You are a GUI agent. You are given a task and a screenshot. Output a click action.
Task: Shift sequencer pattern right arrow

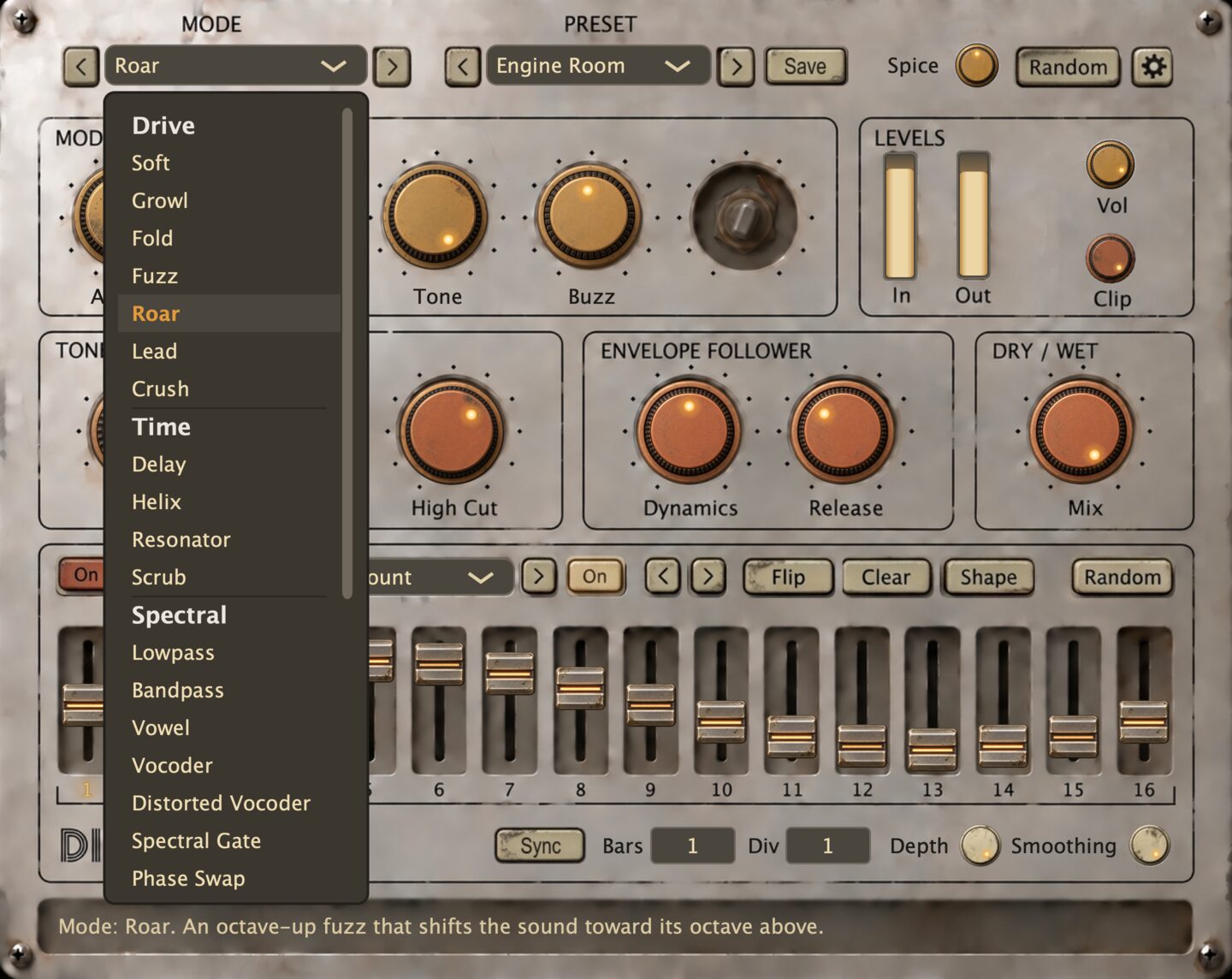tap(708, 576)
